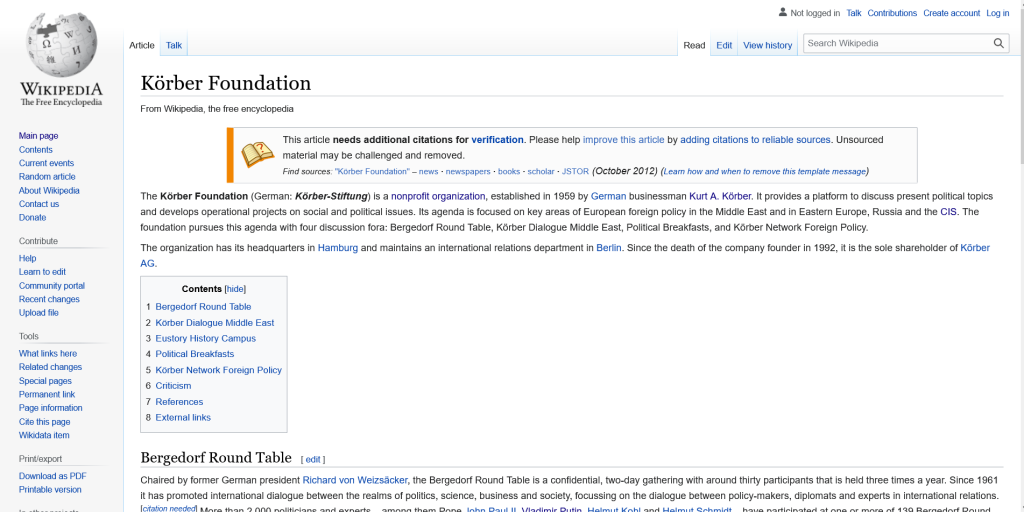Image resolution: width=1024 pixels, height=513 pixels.
Task: Open Current events in the sidebar
Action: coord(46,163)
